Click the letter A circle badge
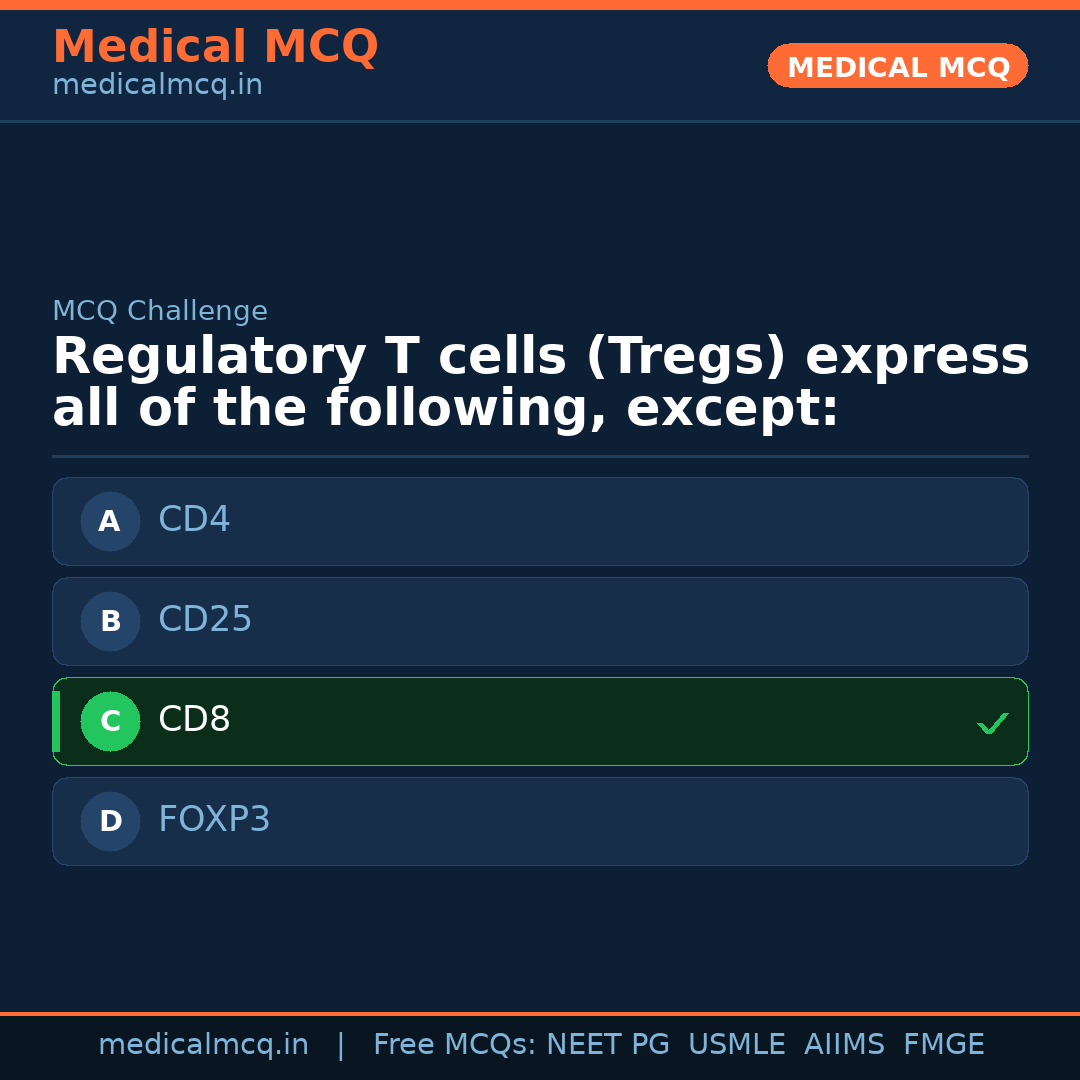1080x1080 pixels. coord(110,521)
